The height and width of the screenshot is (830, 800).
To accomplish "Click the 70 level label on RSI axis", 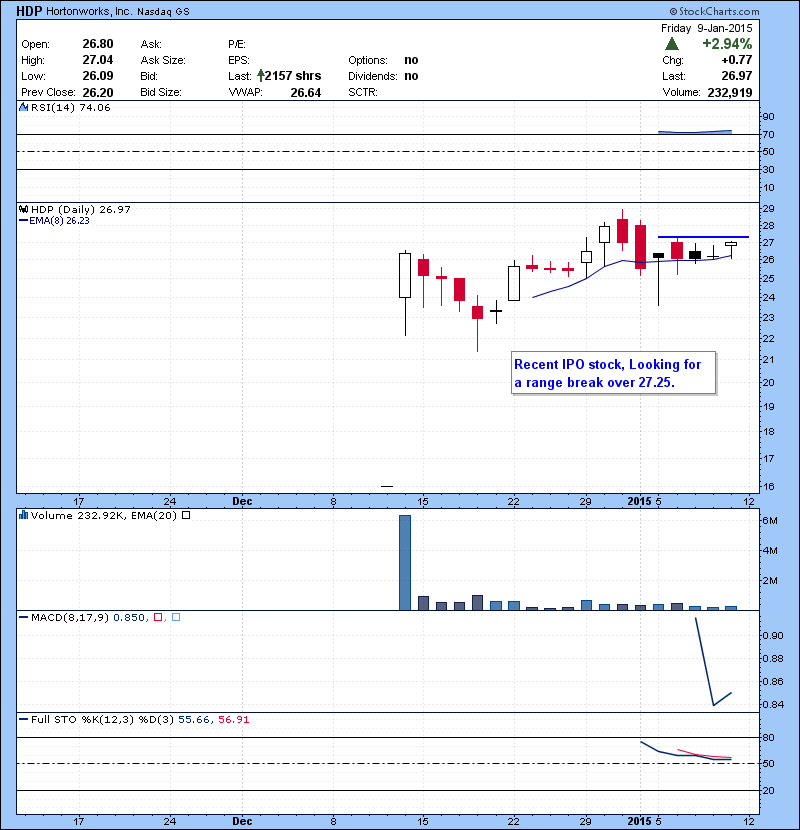I will point(768,134).
